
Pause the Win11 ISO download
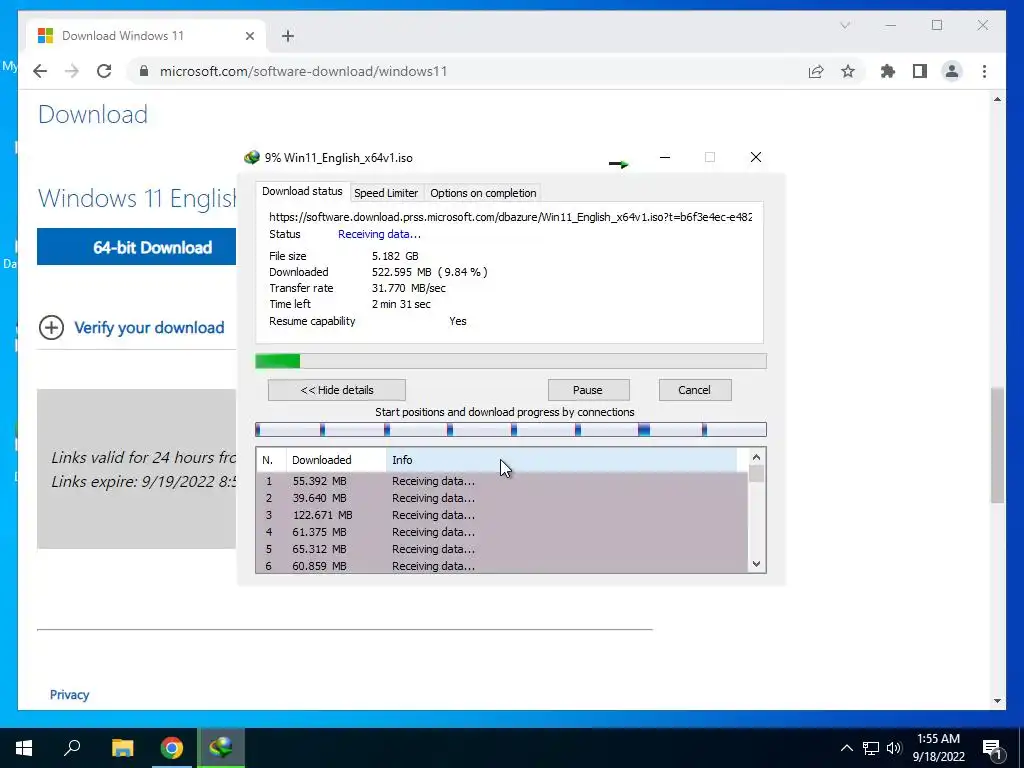point(588,390)
